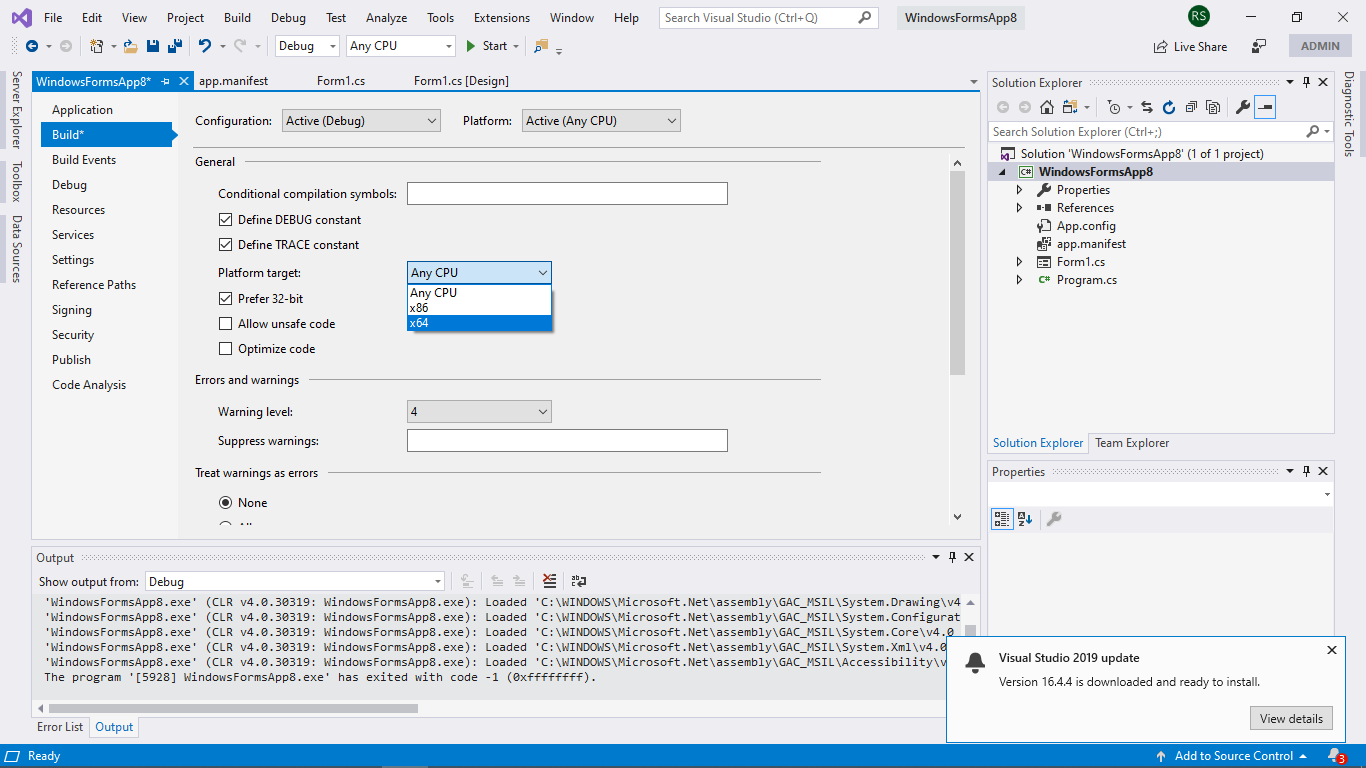The height and width of the screenshot is (768, 1366).
Task: Expand the Properties node in Solution Explorer
Action: 1020,190
